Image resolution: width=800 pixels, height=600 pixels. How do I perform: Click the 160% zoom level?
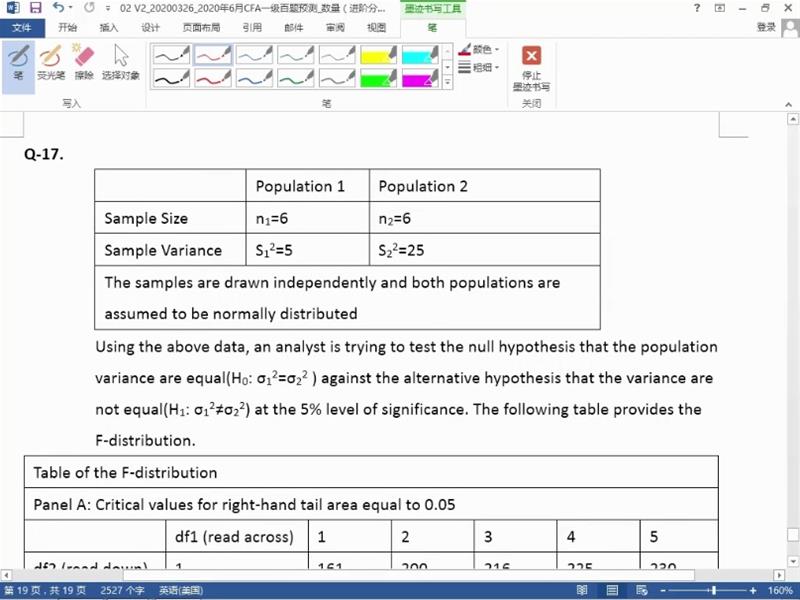pyautogui.click(x=780, y=591)
